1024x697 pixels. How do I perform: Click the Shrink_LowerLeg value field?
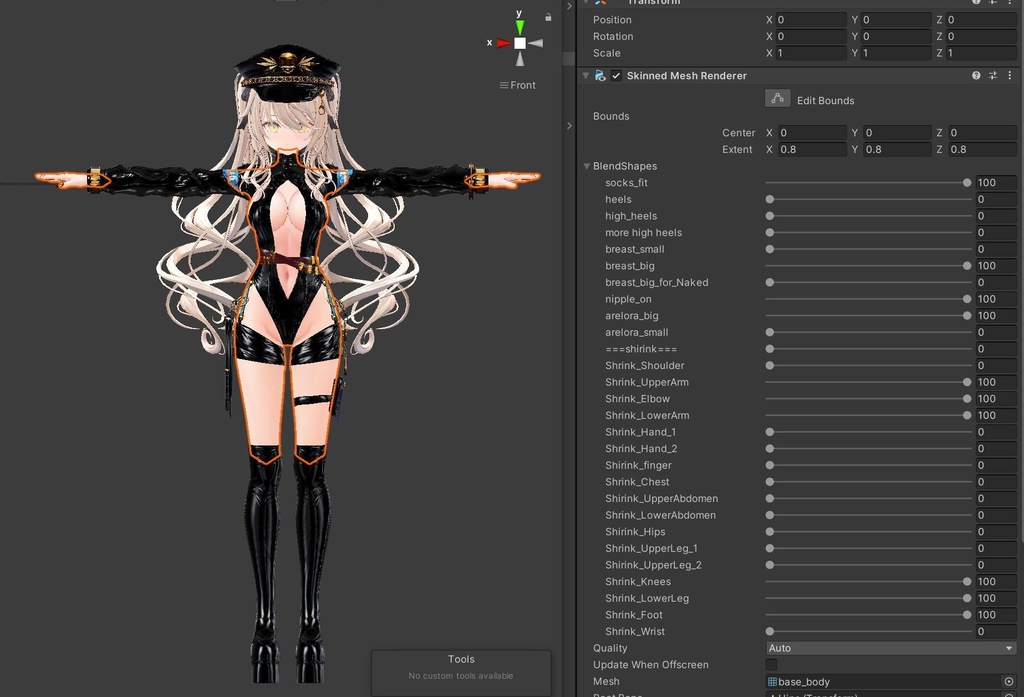point(996,598)
